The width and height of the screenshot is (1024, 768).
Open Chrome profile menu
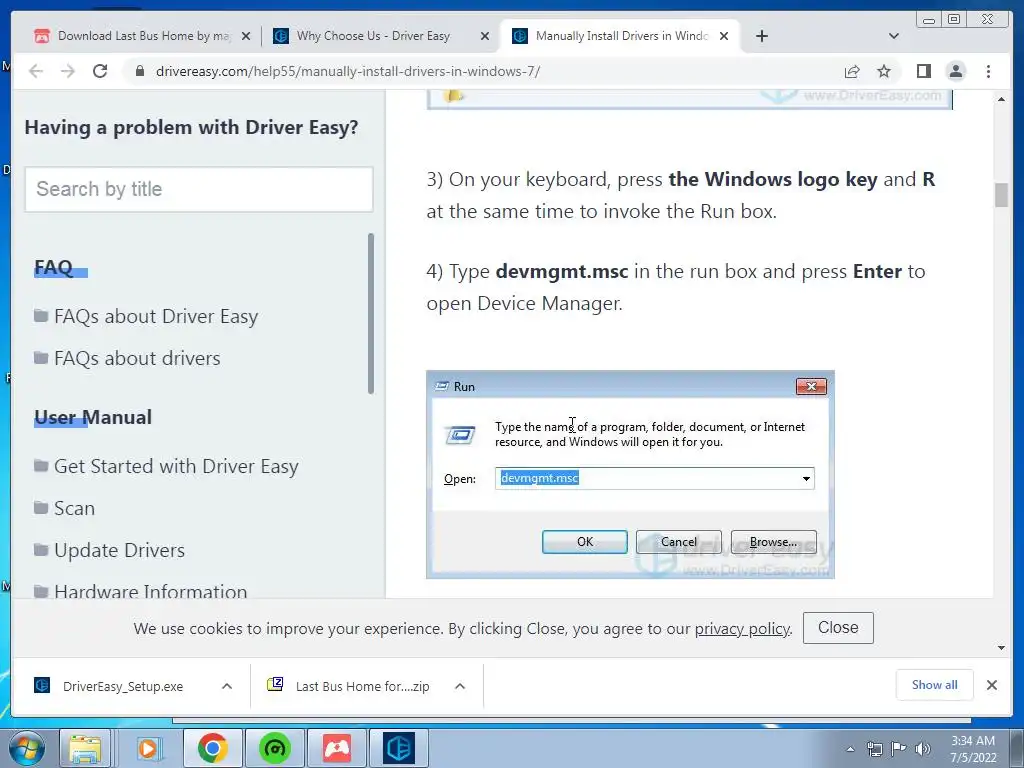pos(955,71)
